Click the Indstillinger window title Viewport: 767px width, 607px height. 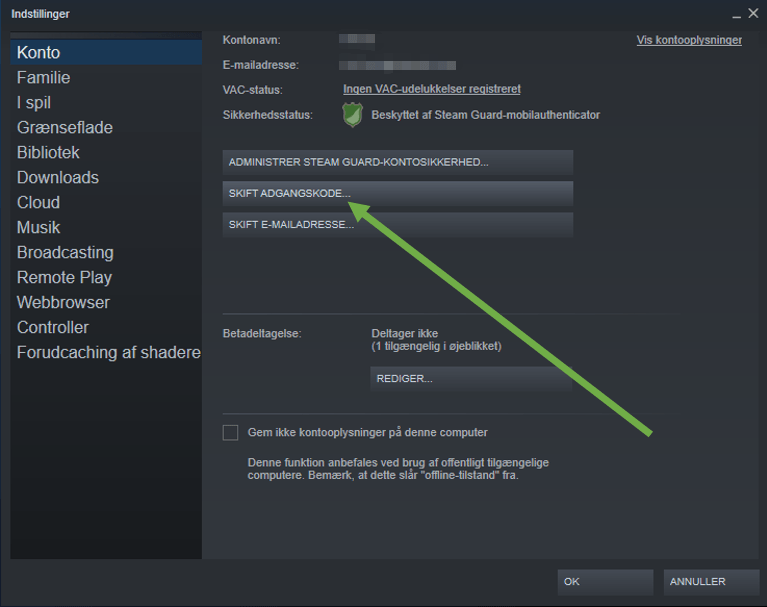(x=40, y=14)
